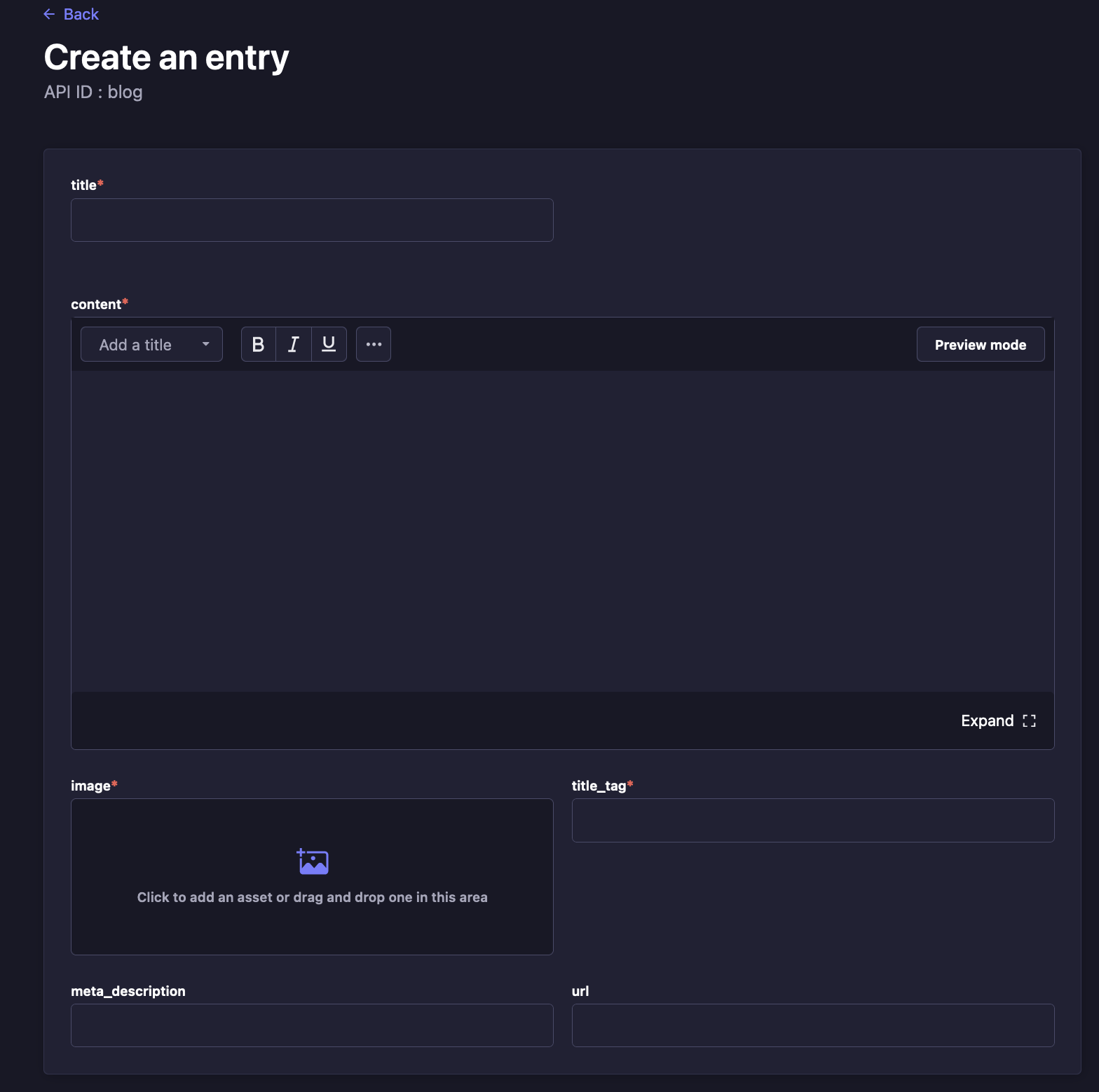The height and width of the screenshot is (1092, 1099).
Task: Open more formatting options with the ellipsis icon
Action: coord(373,344)
